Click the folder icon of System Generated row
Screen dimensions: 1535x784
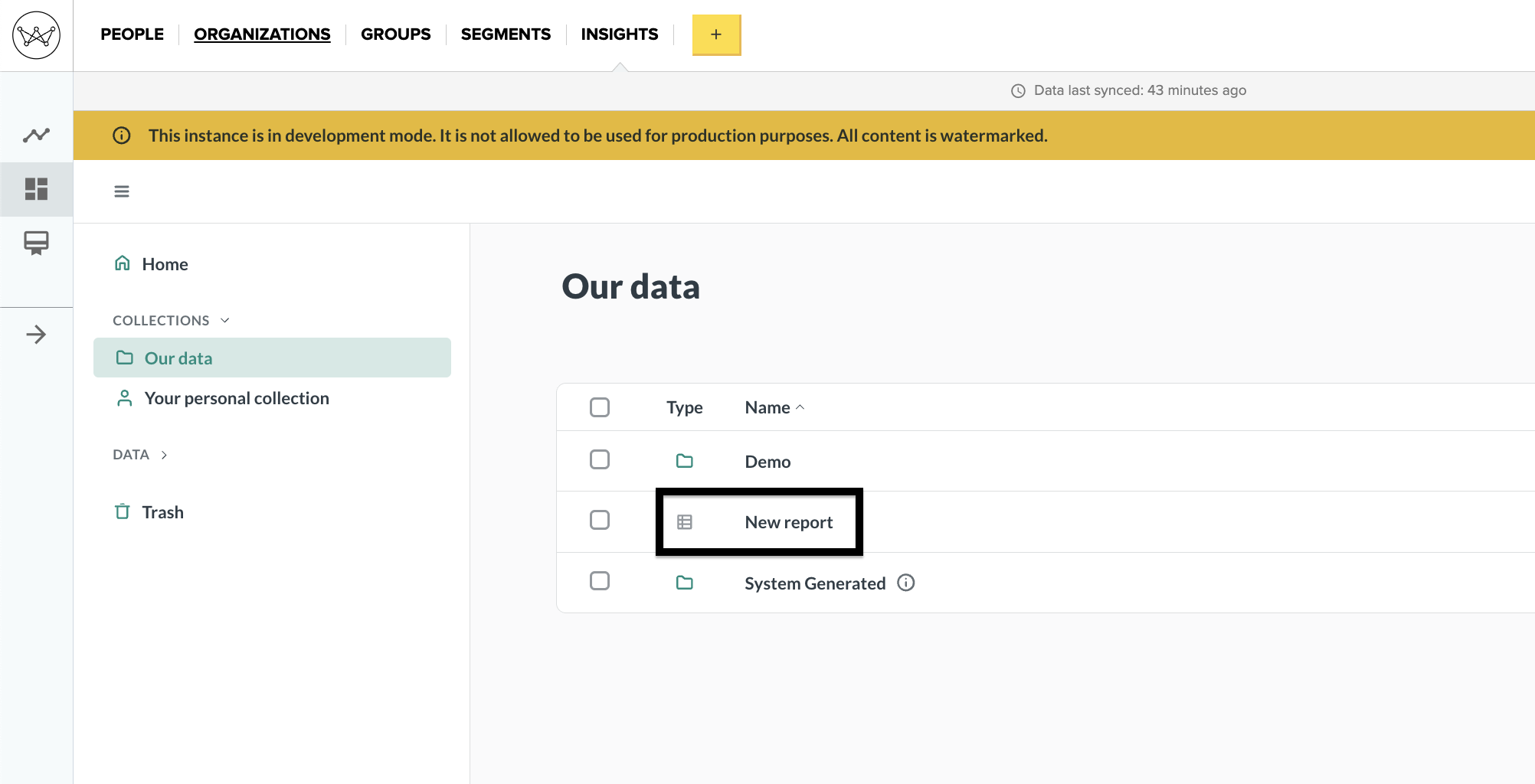click(685, 583)
